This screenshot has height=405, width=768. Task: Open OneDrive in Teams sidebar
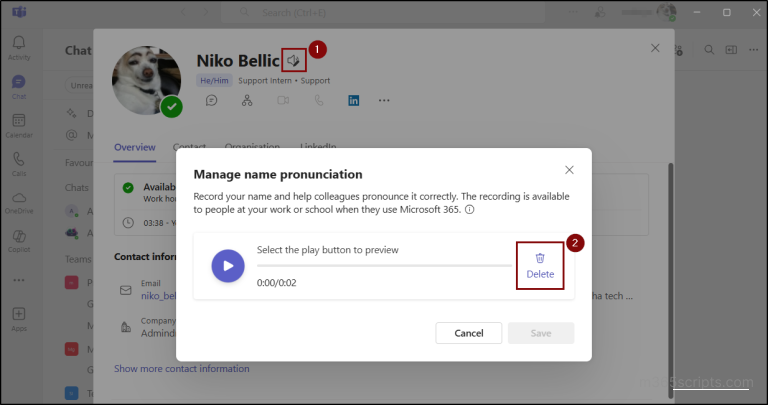19,203
